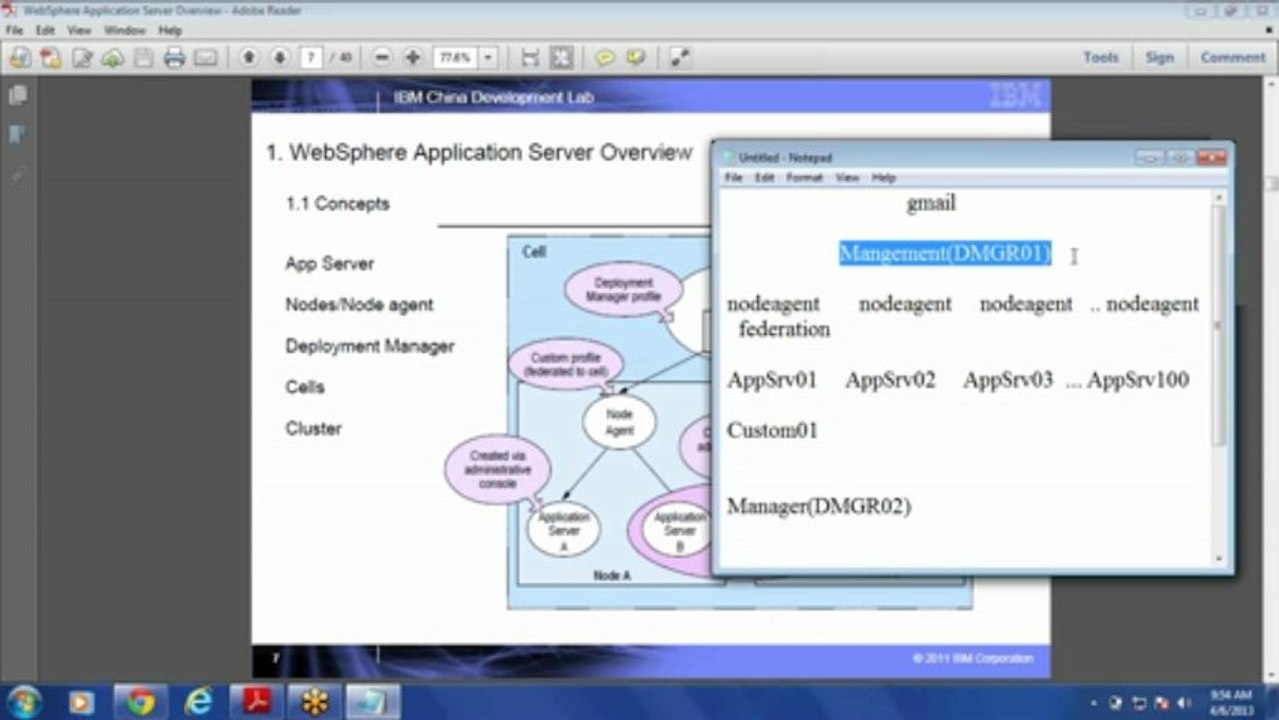1279x720 pixels.
Task: Open the Sign pane in Adobe Reader
Action: 1160,58
